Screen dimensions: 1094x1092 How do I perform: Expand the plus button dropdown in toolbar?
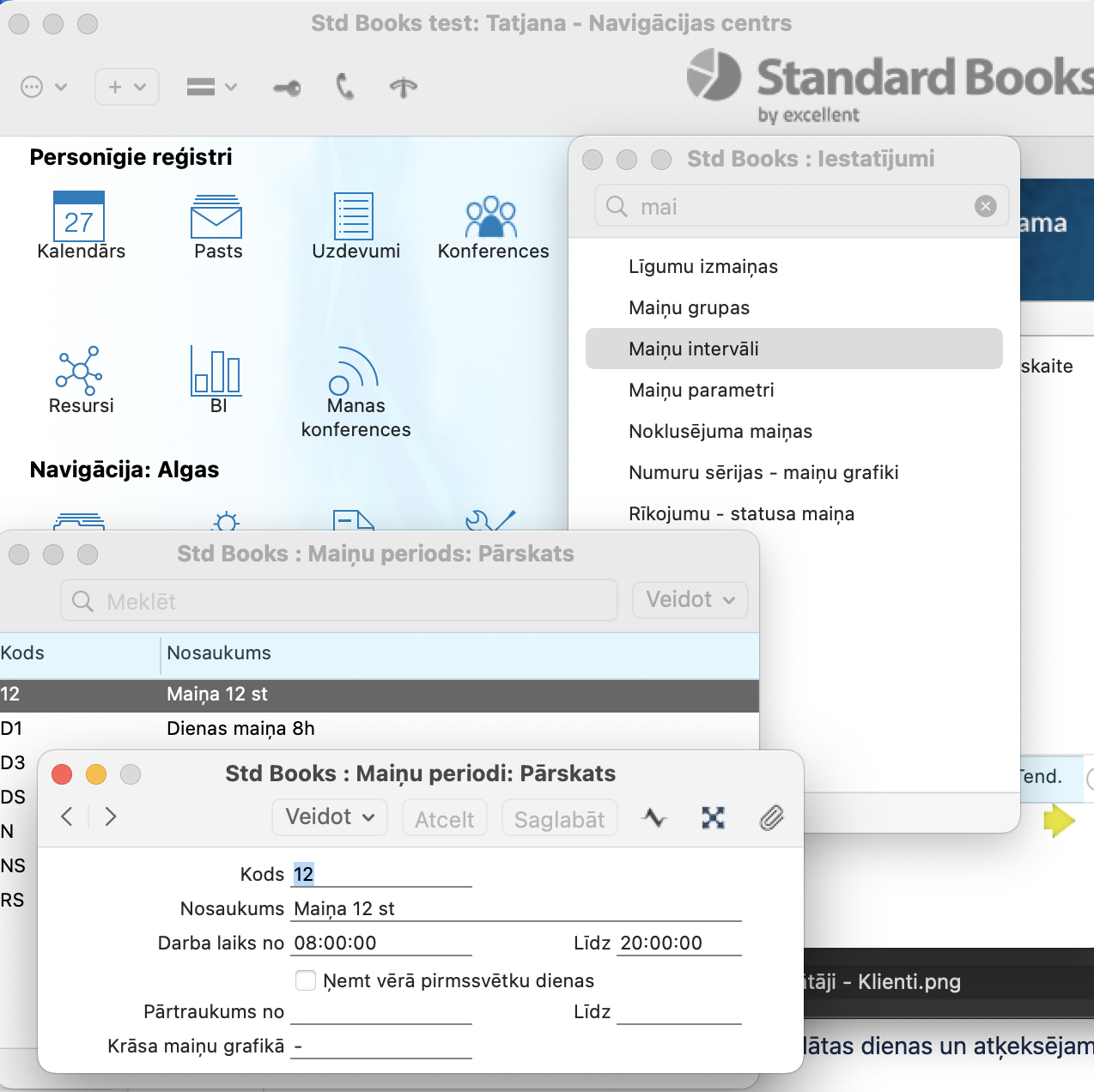click(126, 87)
